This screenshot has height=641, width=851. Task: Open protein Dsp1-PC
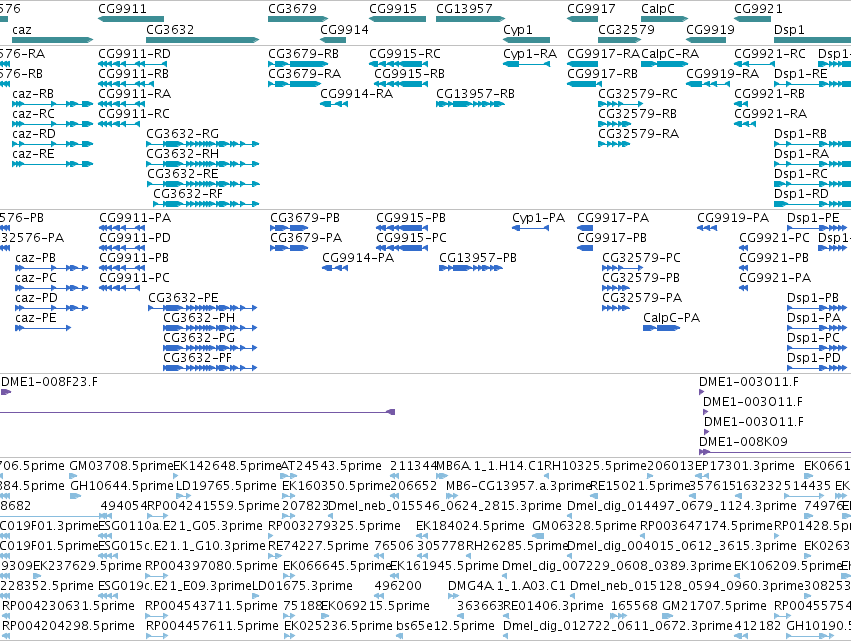(813, 338)
